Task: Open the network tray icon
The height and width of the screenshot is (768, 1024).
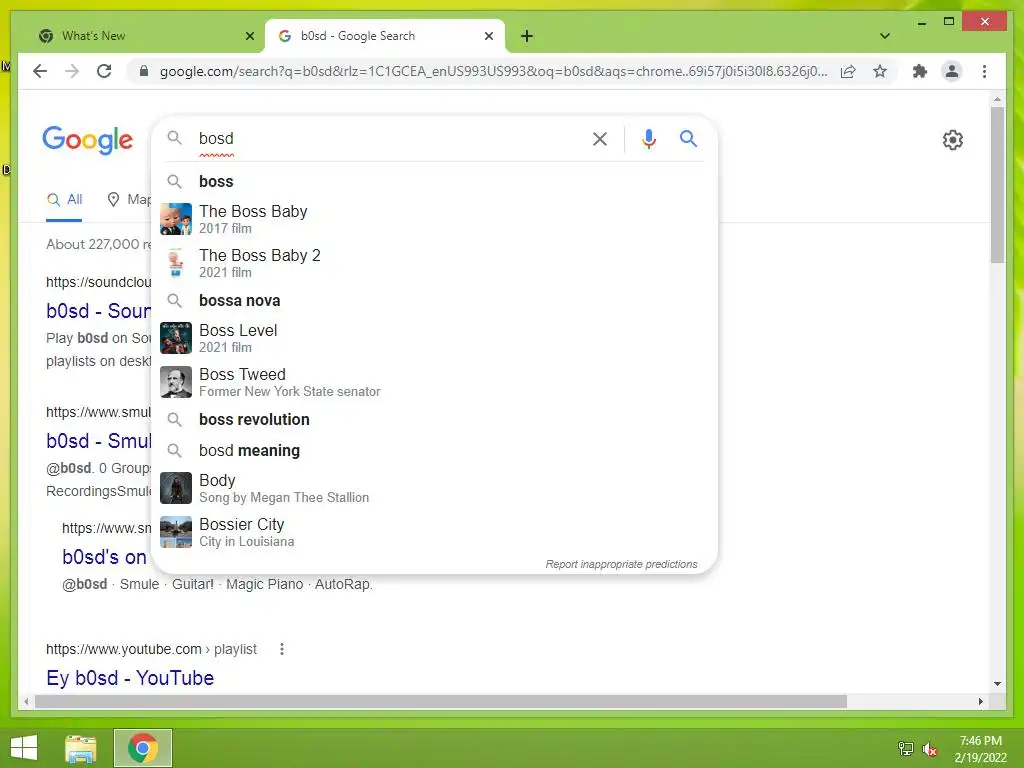Action: [x=906, y=749]
